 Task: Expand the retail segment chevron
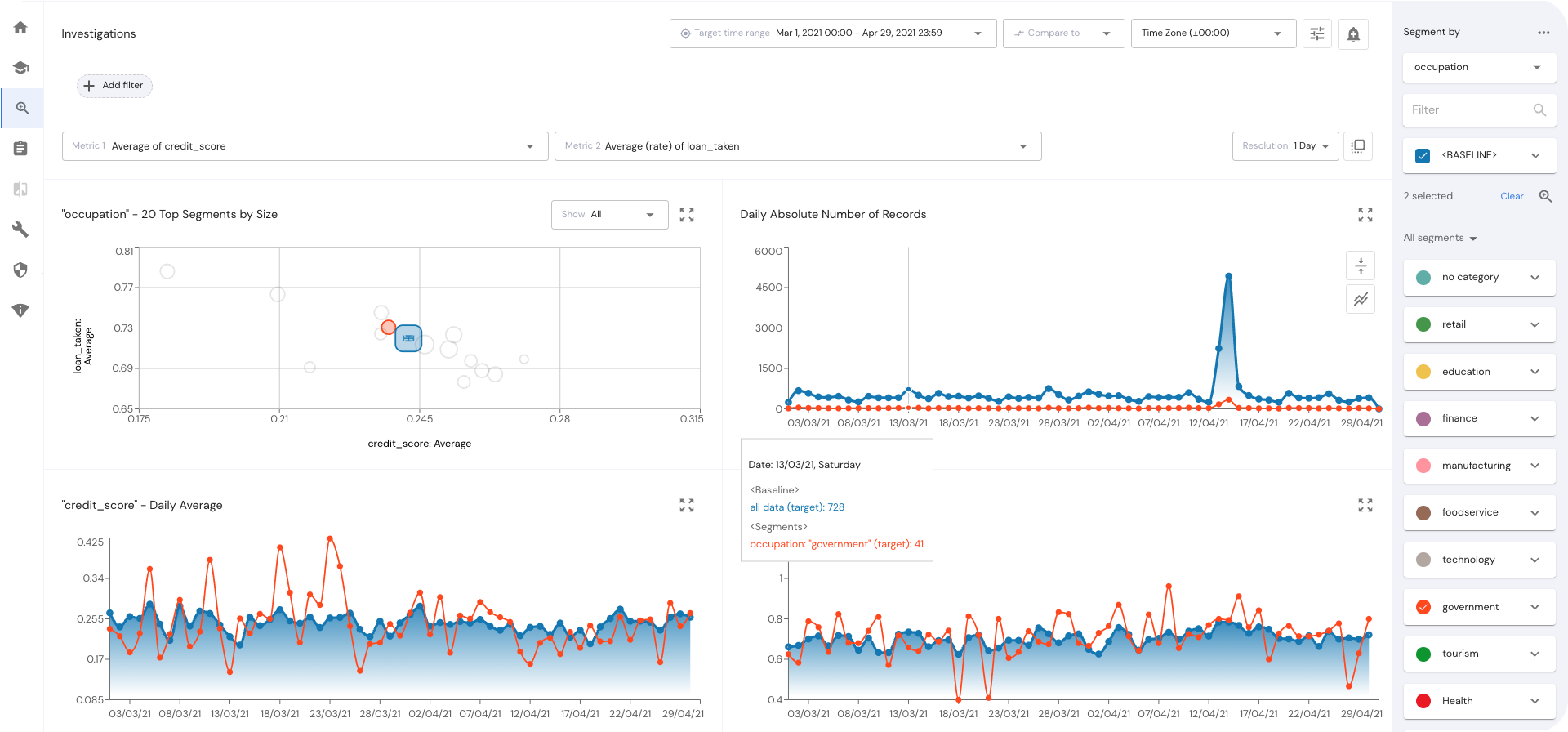tap(1535, 324)
